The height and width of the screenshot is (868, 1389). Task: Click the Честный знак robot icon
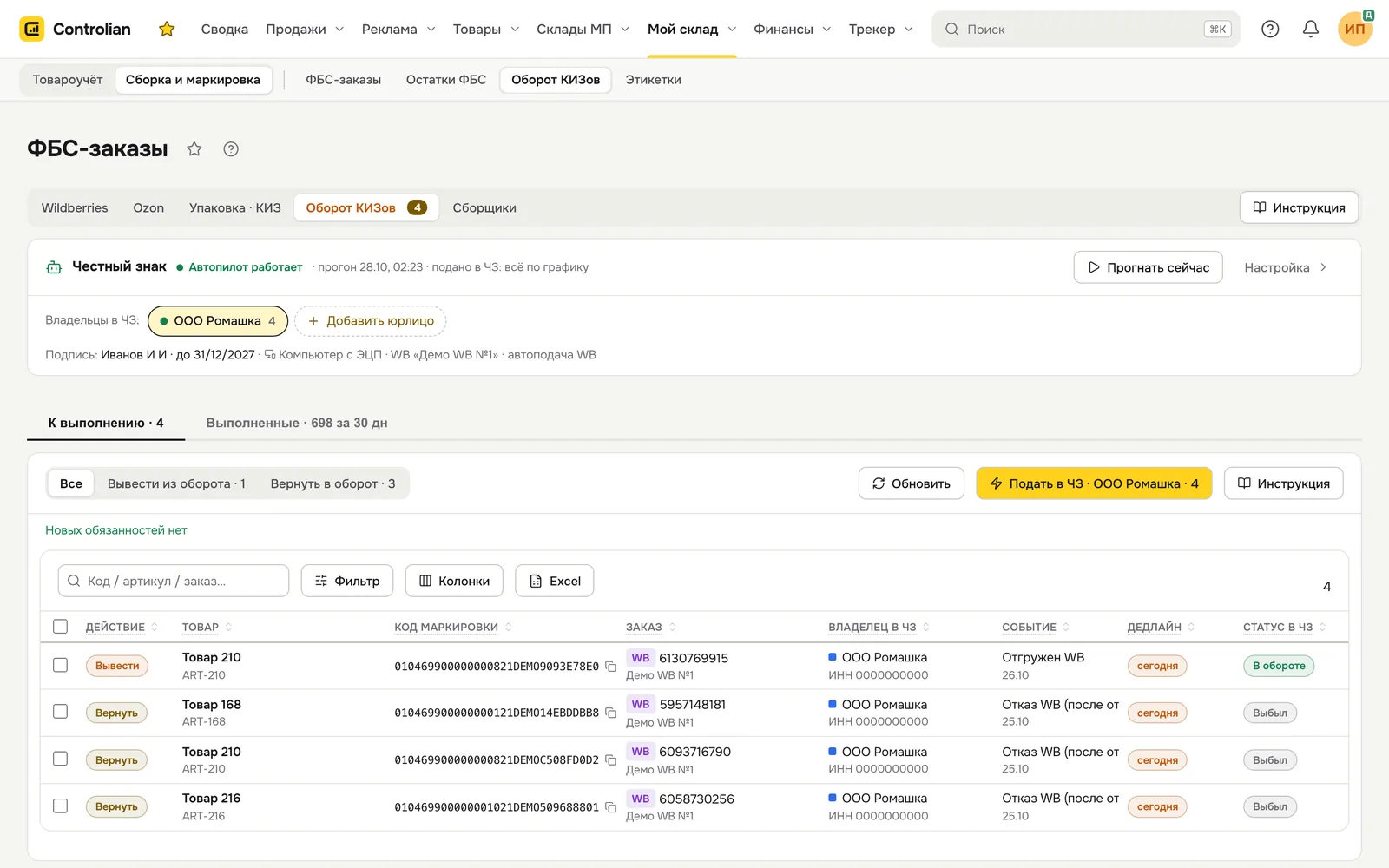[54, 267]
